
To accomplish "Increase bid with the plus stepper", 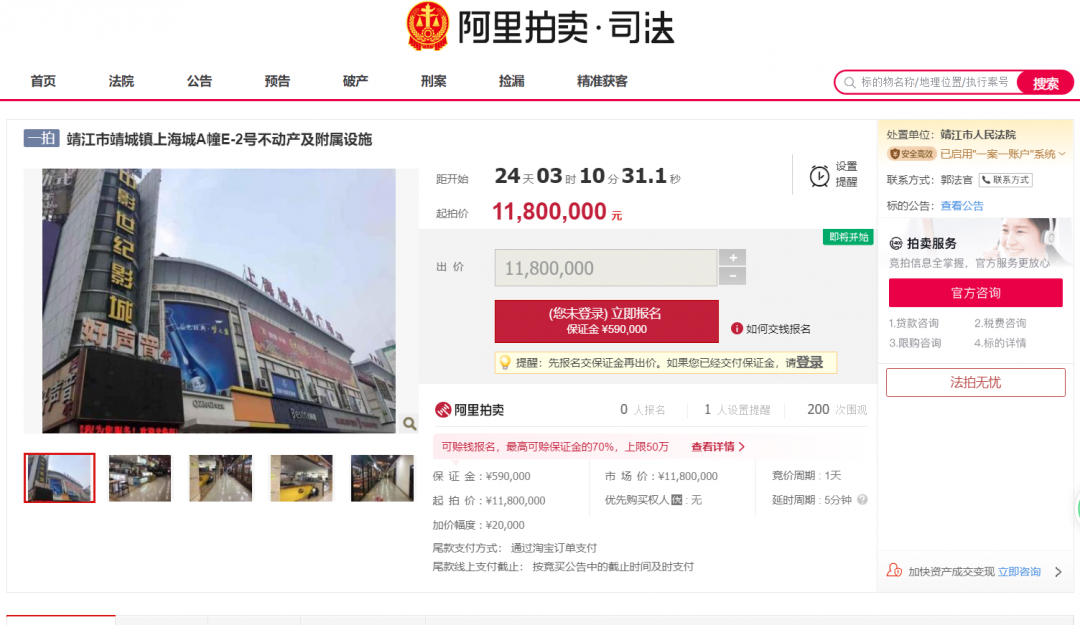I will pos(732,258).
